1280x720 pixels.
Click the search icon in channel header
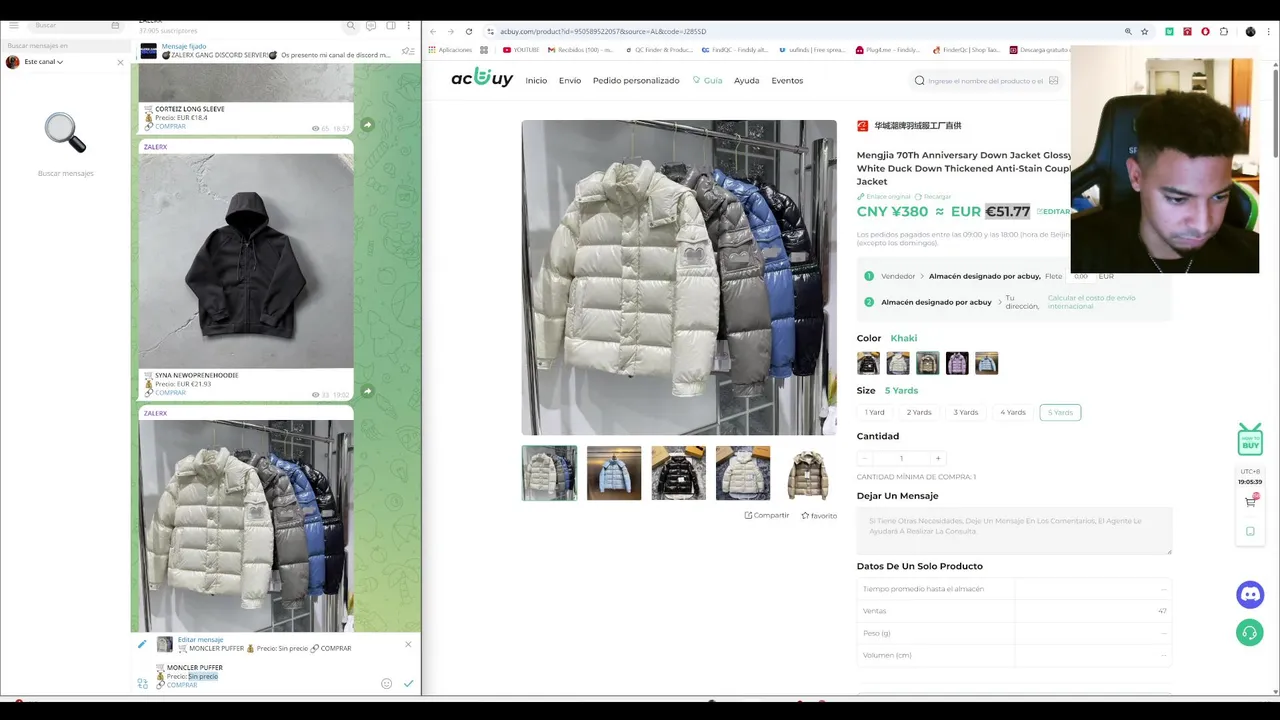[x=351, y=25]
